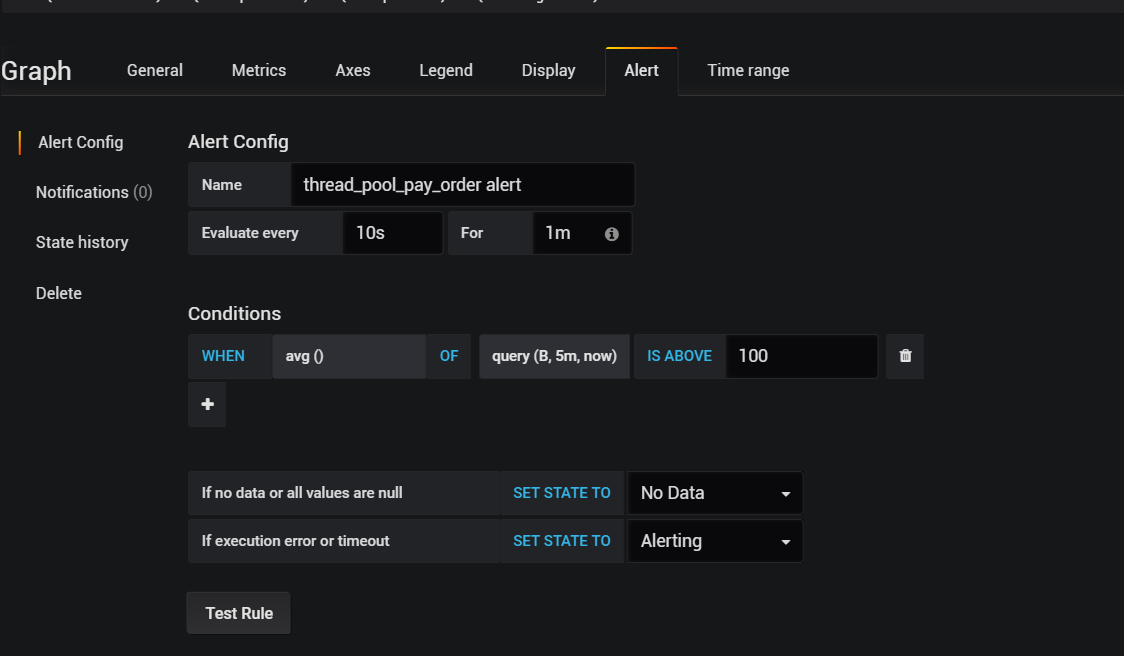The image size is (1124, 656).
Task: Switch to the General tab
Action: [x=155, y=70]
